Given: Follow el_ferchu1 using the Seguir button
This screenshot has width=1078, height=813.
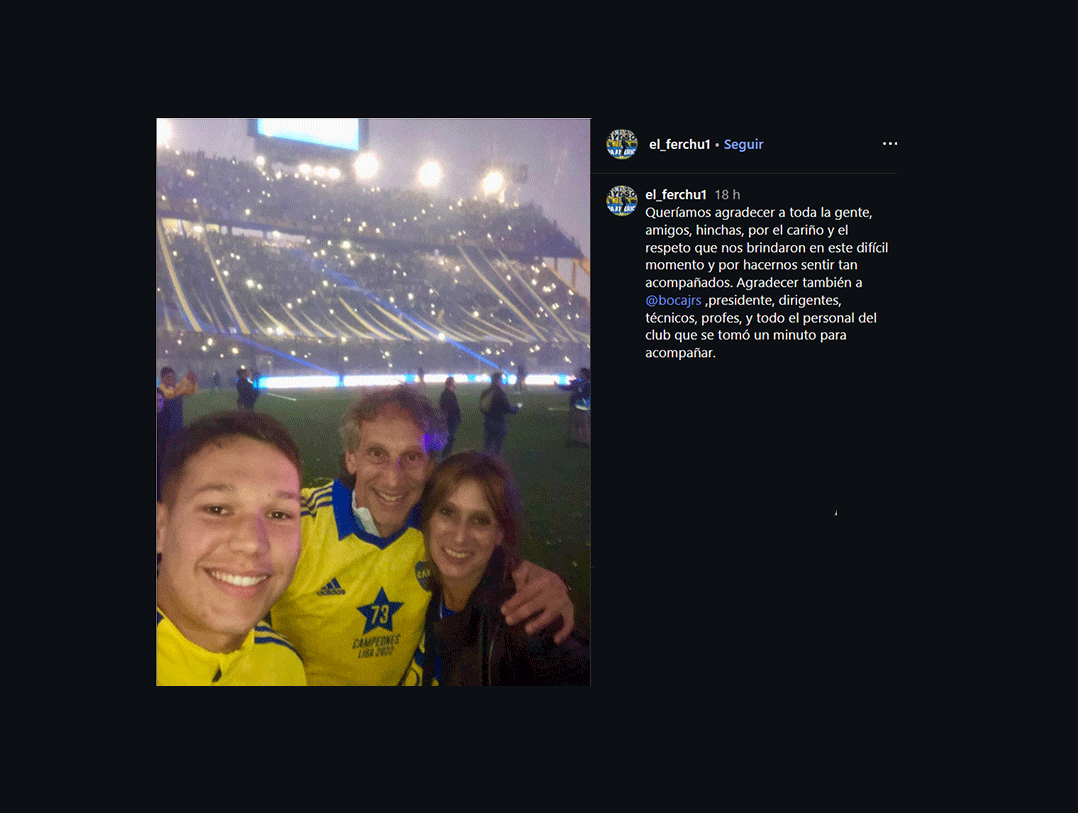Looking at the screenshot, I should click(x=743, y=144).
